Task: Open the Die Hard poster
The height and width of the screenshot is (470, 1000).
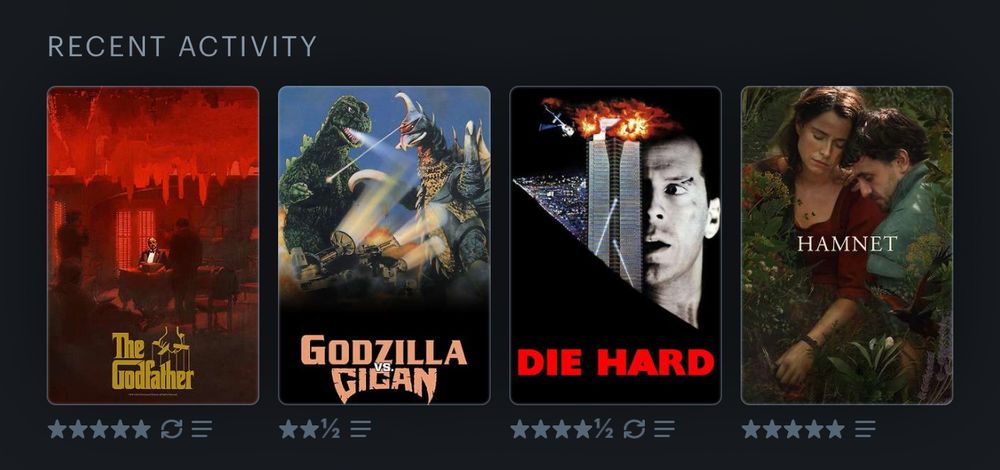Action: pos(615,246)
